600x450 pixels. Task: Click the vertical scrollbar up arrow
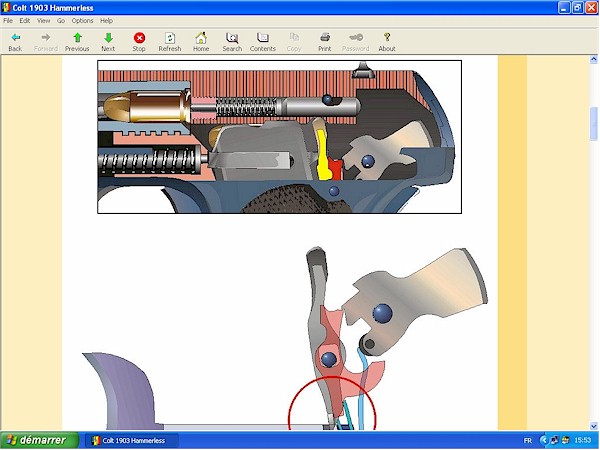point(593,59)
